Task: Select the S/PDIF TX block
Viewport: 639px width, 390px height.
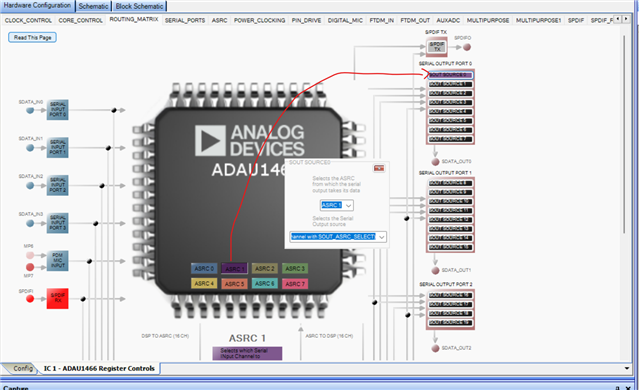Action: click(x=437, y=47)
